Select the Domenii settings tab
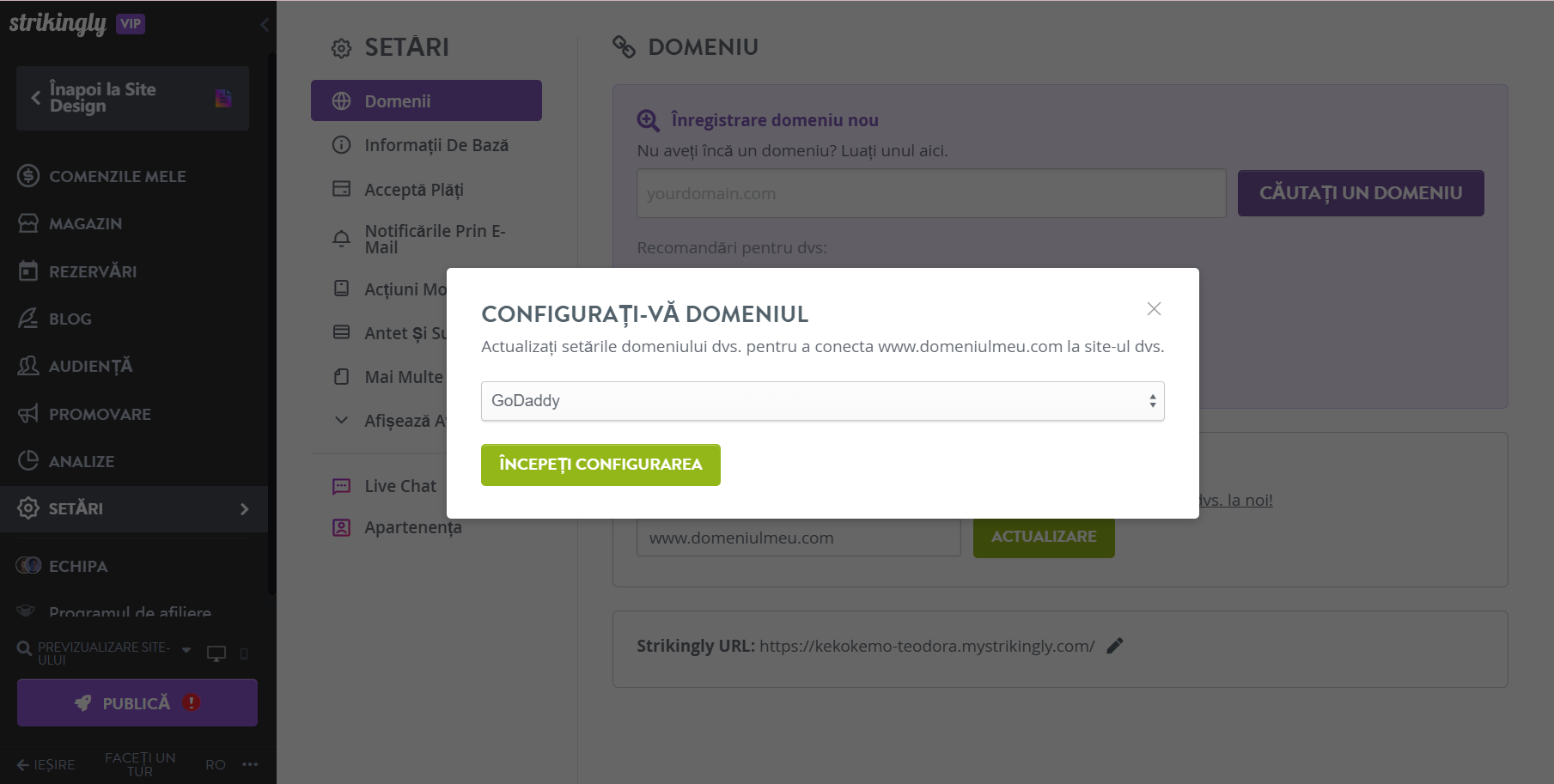The image size is (1554, 784). (x=426, y=100)
